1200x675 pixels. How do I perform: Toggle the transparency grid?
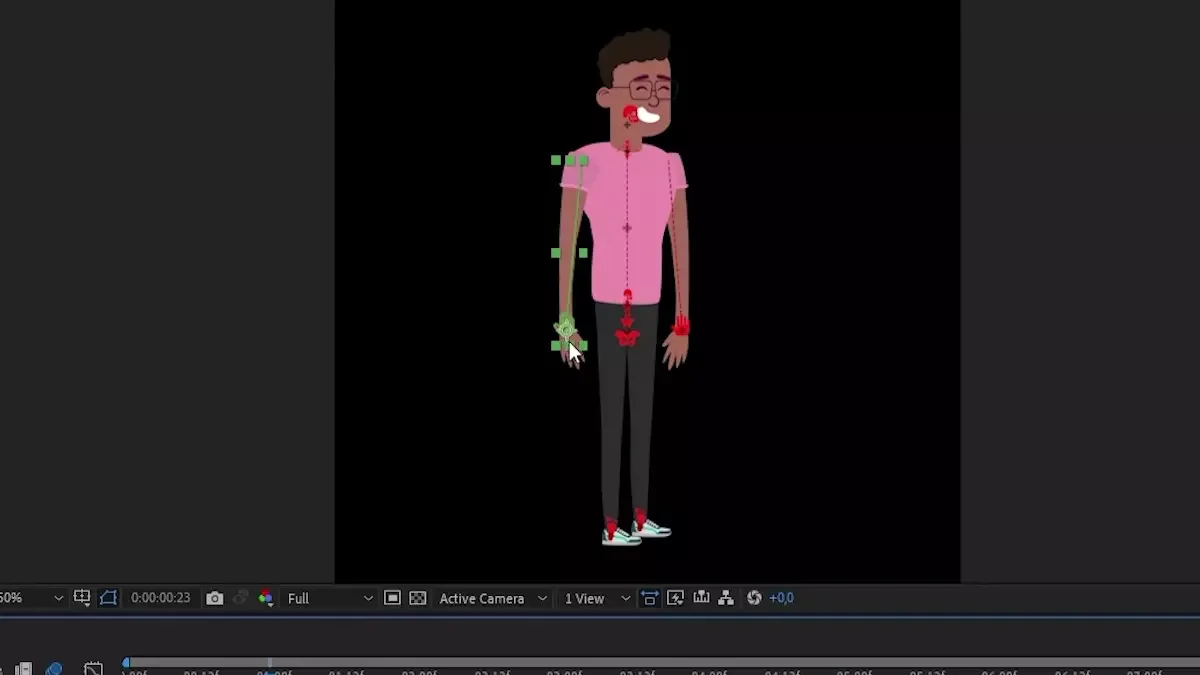(418, 598)
